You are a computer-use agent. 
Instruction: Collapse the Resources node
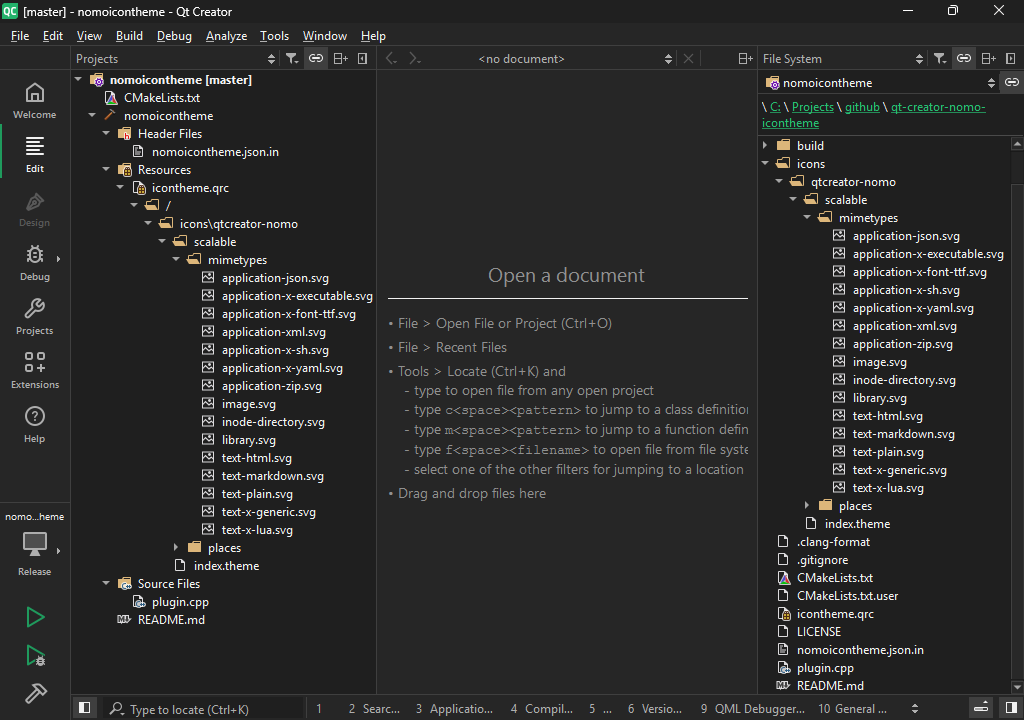coord(106,169)
